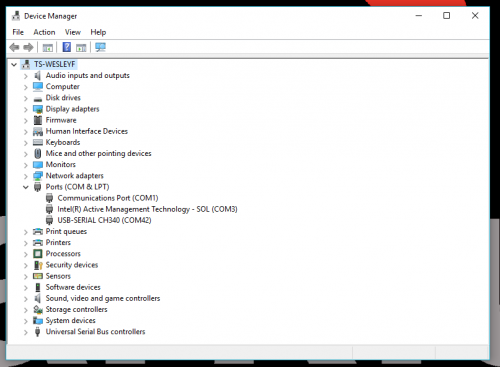Maximize the Device Manager window

click(x=447, y=16)
